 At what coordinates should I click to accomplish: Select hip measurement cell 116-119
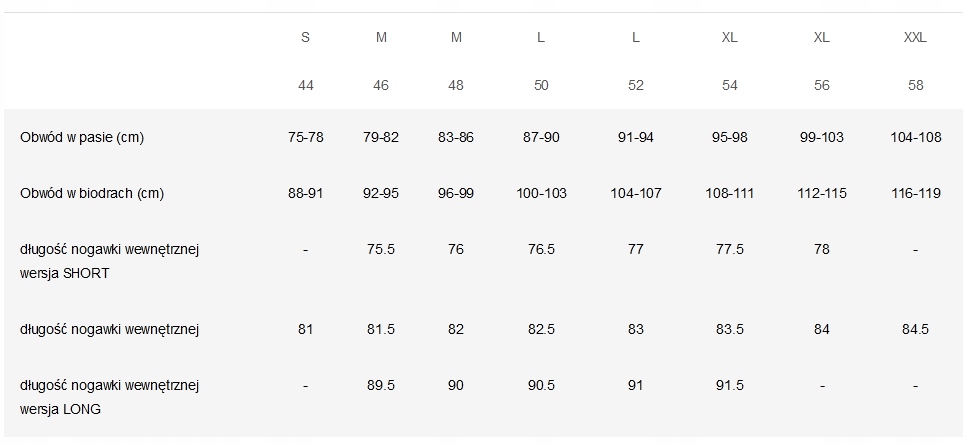pyautogui.click(x=915, y=193)
